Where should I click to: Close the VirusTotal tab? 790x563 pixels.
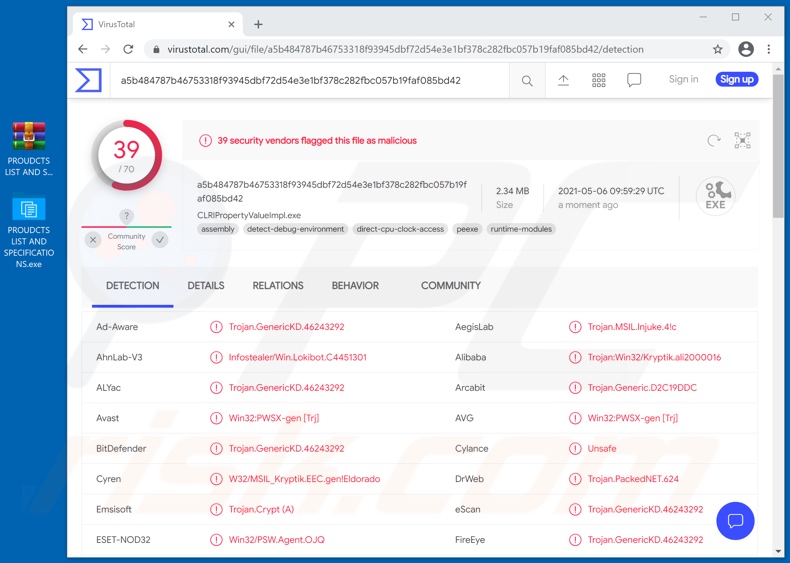pos(231,24)
